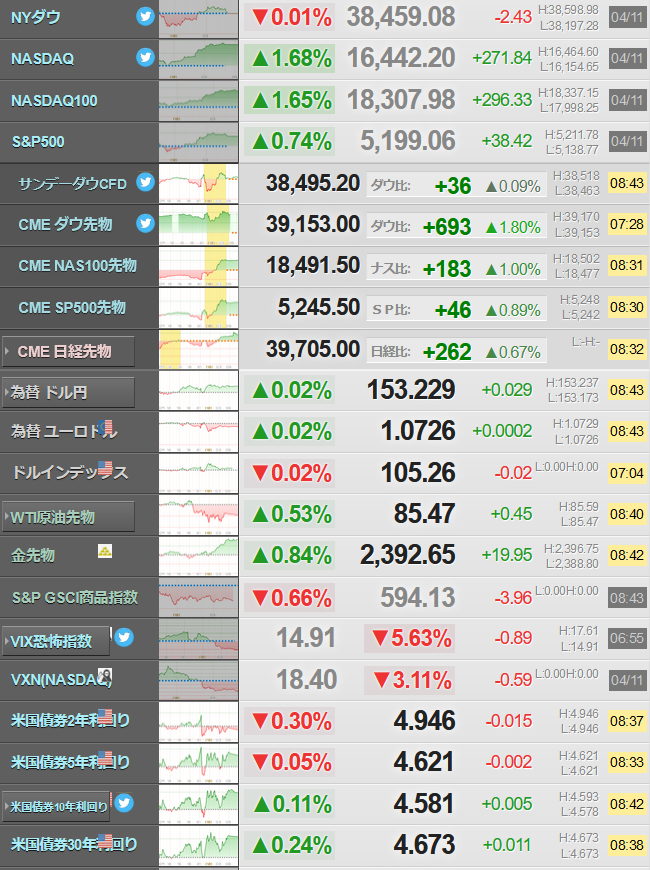Open the CME SP500先物 link
This screenshot has height=870, width=650.
coord(72,307)
